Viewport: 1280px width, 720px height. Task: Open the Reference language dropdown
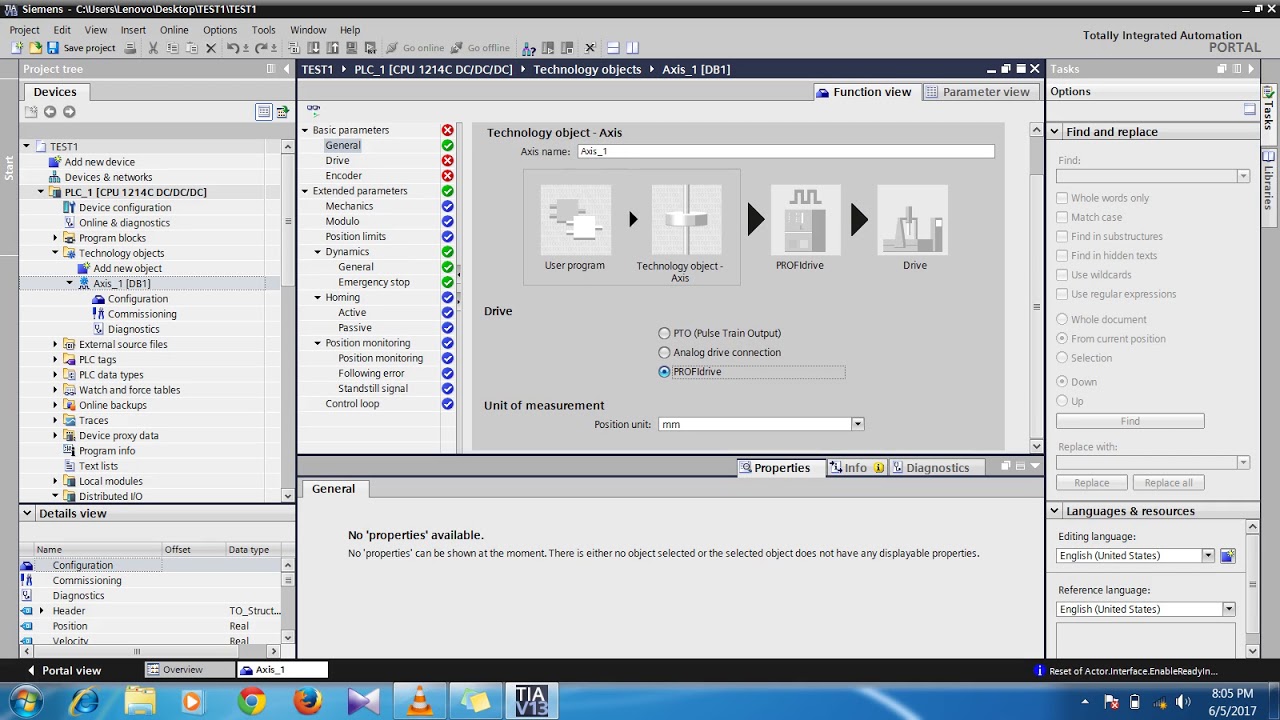tap(1229, 609)
